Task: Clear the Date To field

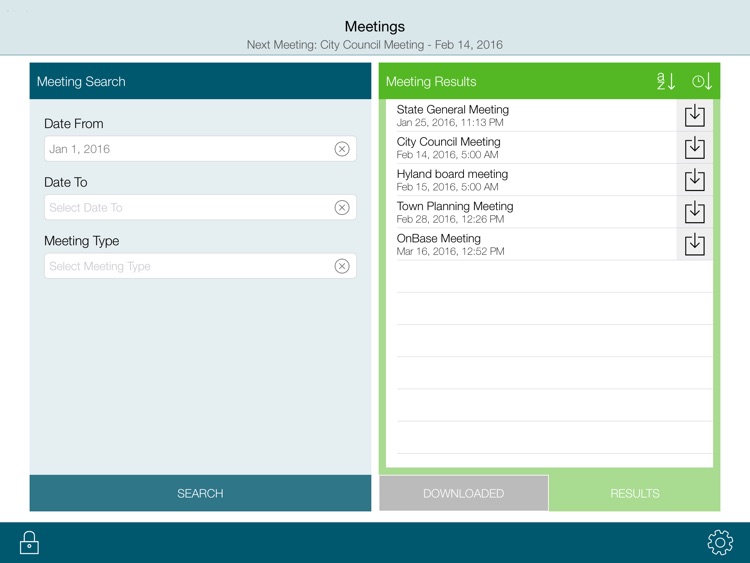Action: point(342,208)
